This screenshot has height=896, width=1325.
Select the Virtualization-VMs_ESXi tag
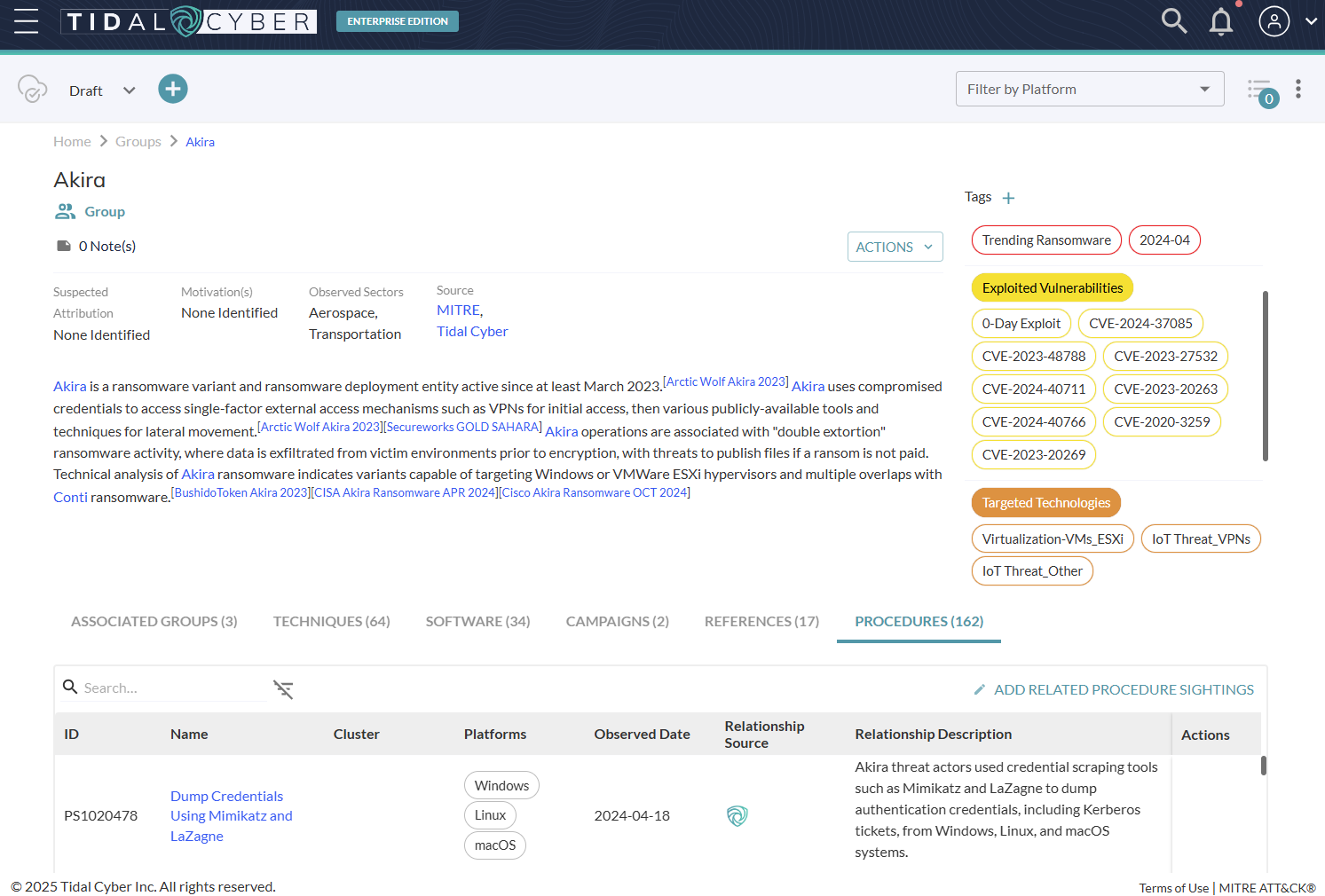1053,538
